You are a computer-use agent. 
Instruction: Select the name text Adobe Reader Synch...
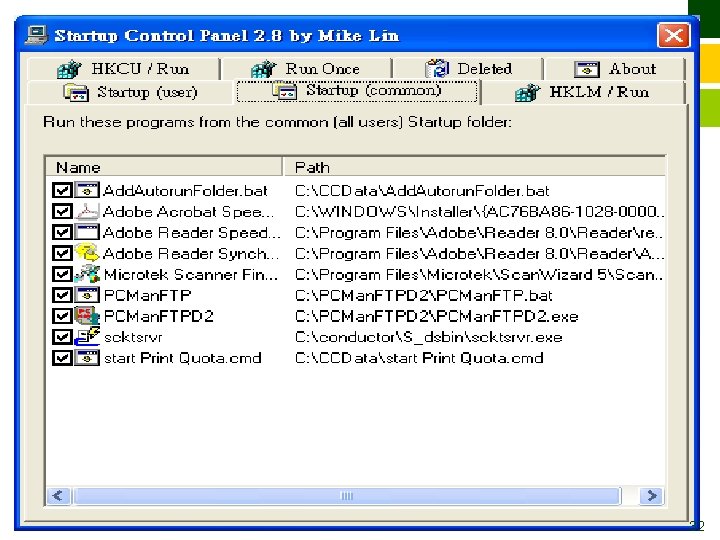[191, 253]
